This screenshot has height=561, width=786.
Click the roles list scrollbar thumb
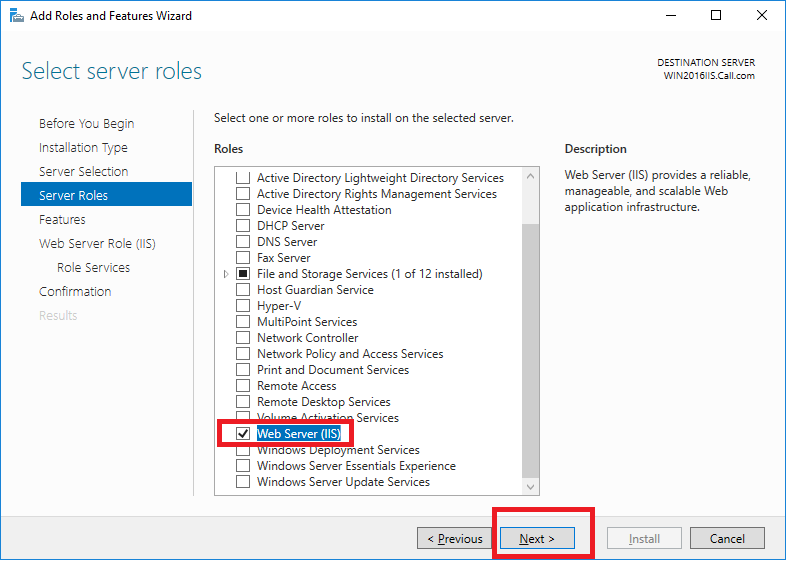(x=530, y=350)
